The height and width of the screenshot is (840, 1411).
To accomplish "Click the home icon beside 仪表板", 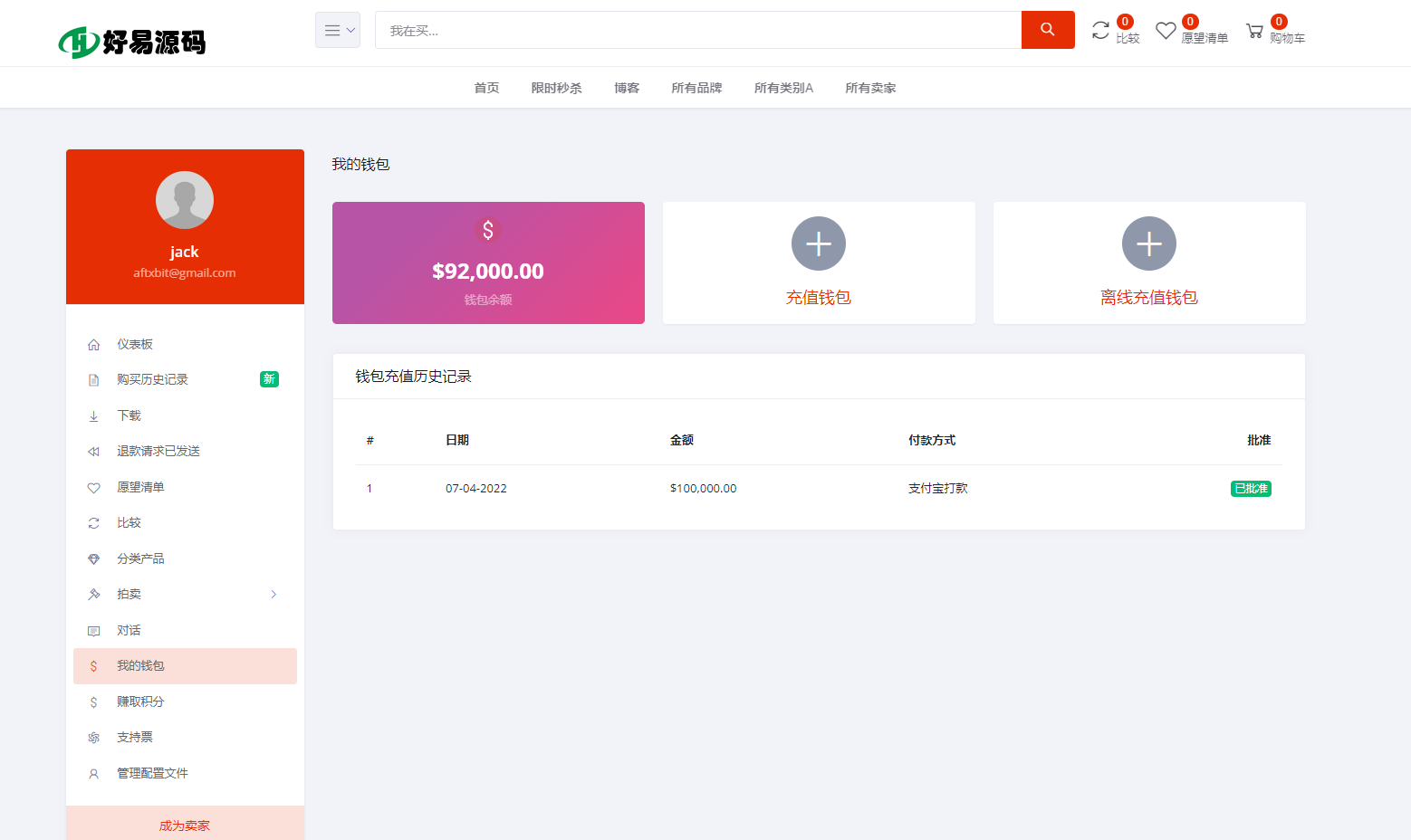I will click(93, 345).
